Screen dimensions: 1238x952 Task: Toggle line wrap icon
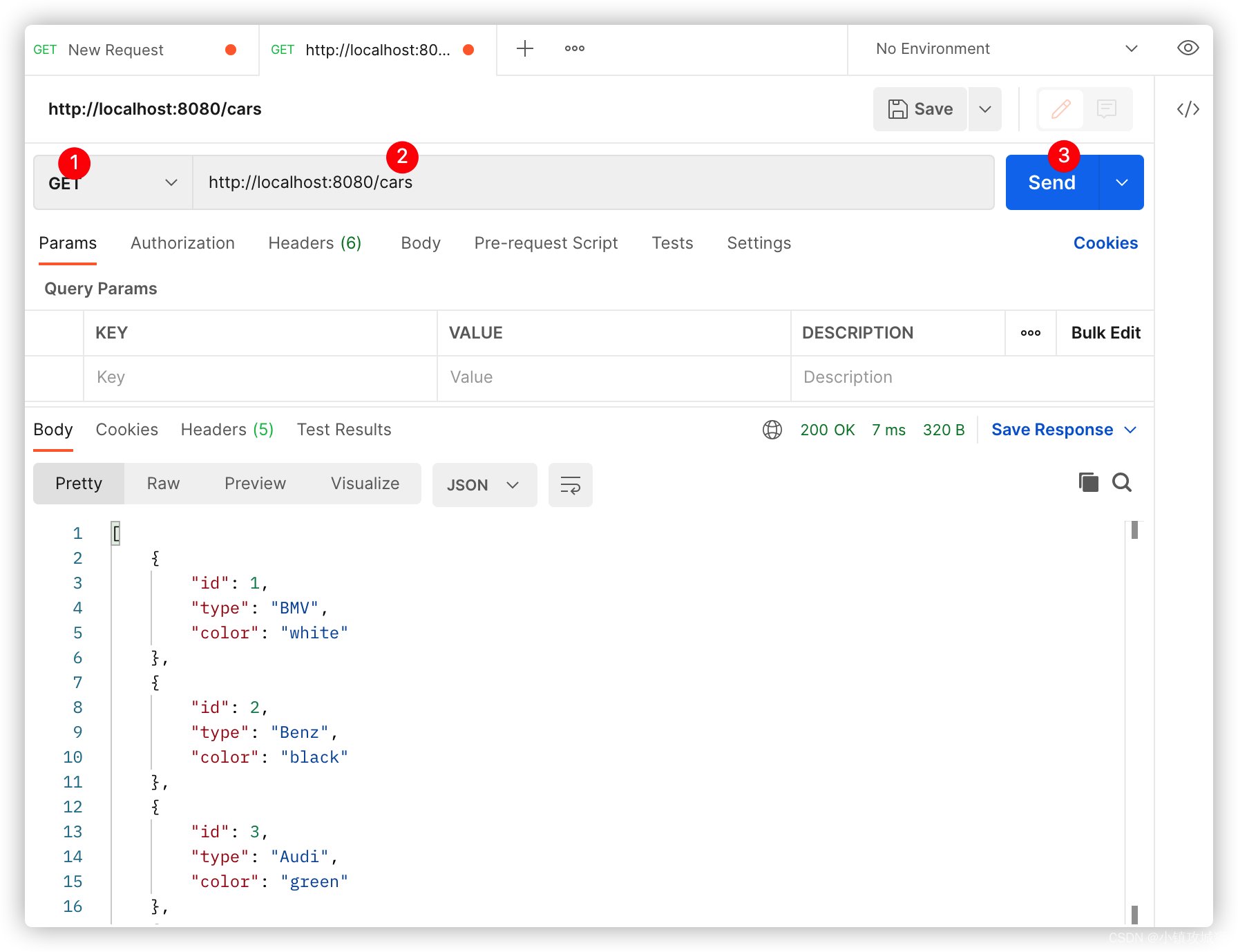570,485
